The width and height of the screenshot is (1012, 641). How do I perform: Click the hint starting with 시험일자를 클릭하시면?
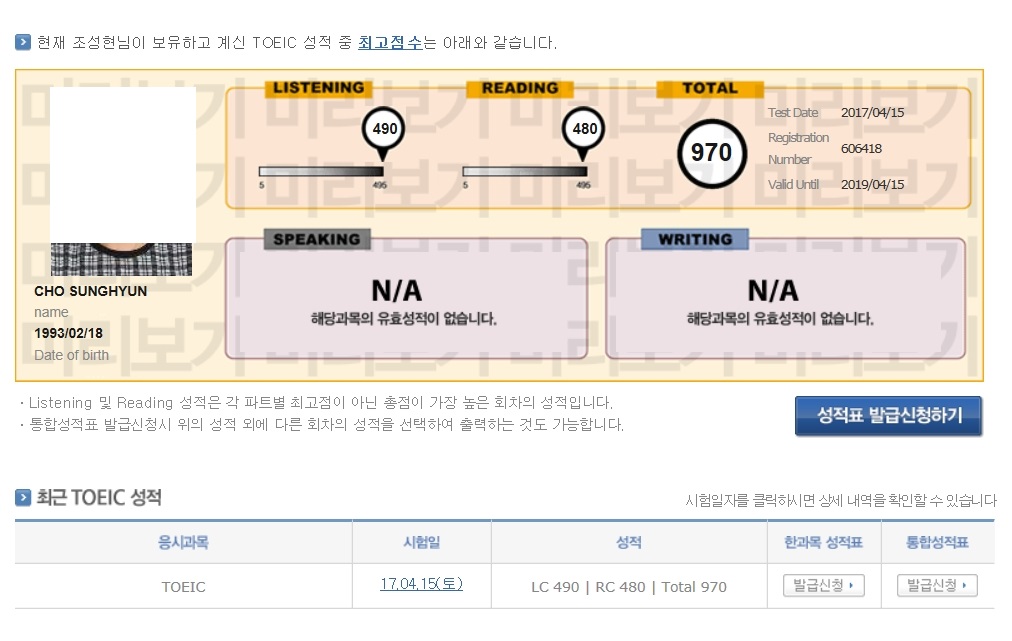coord(841,500)
